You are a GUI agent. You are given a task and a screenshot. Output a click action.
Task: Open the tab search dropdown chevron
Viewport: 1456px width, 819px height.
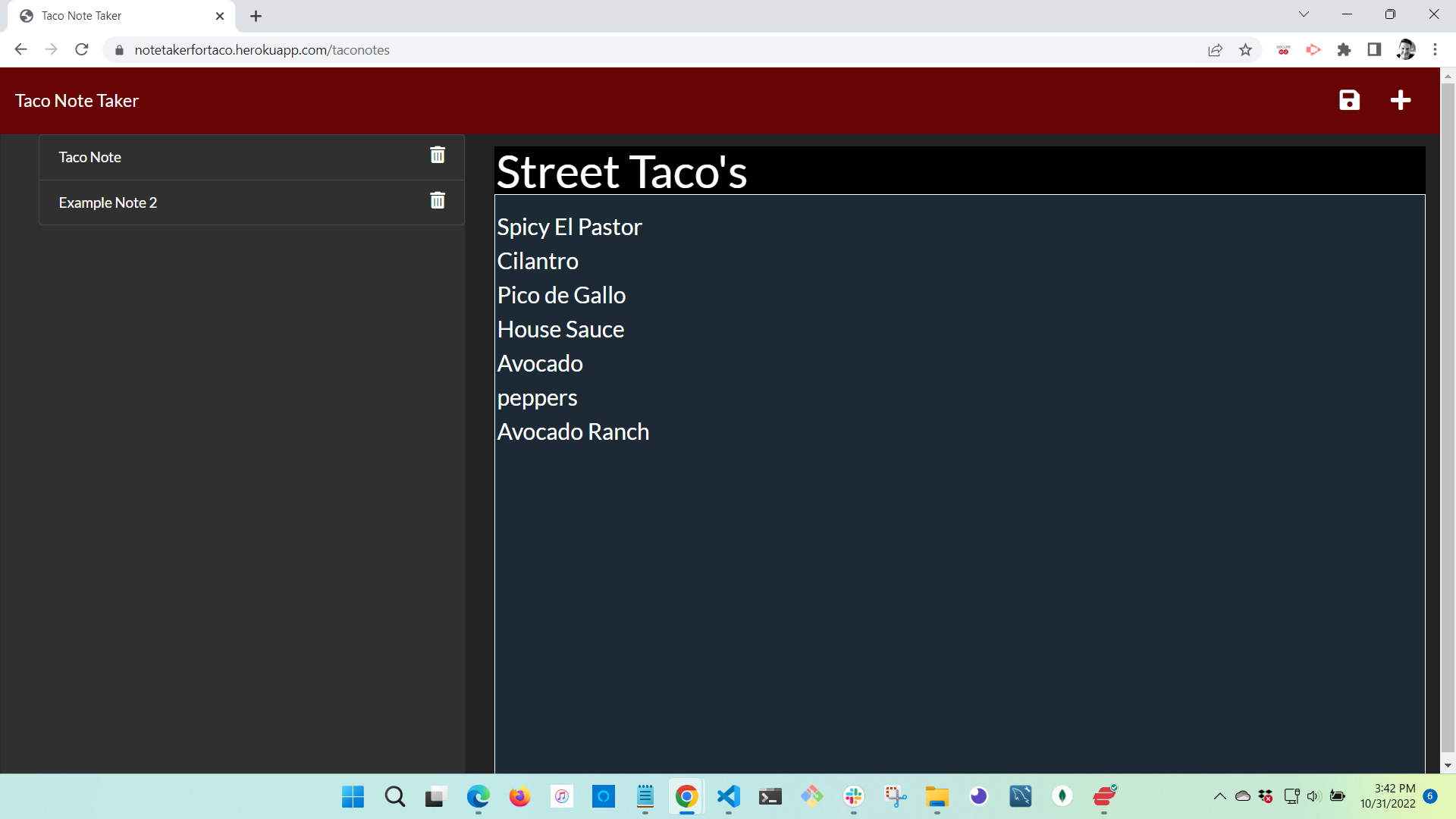coord(1304,14)
